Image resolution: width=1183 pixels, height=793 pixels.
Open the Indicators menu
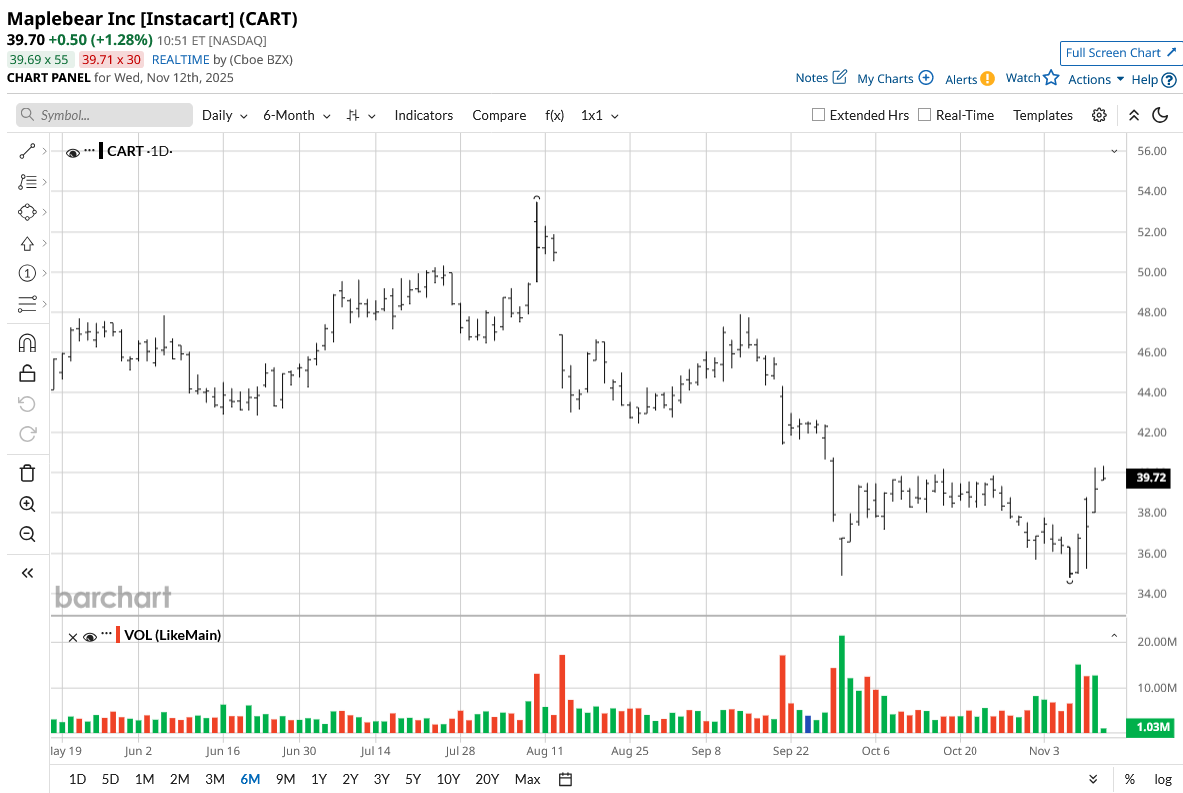423,115
